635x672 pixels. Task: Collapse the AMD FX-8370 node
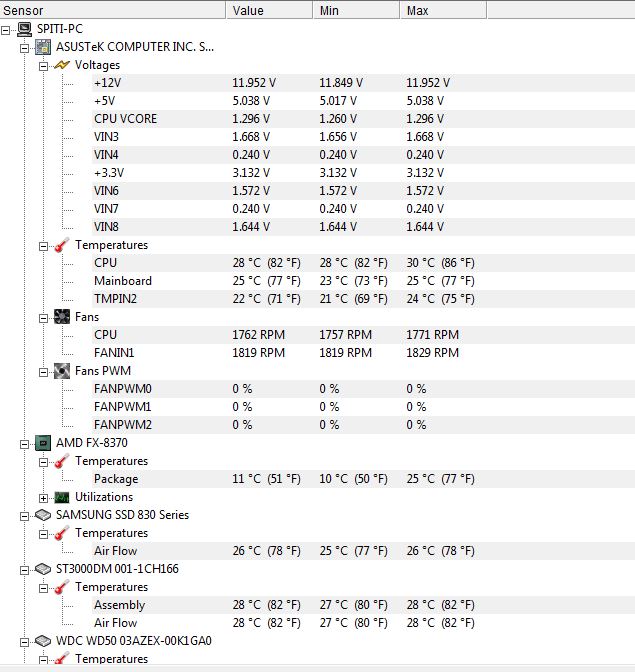coord(24,444)
